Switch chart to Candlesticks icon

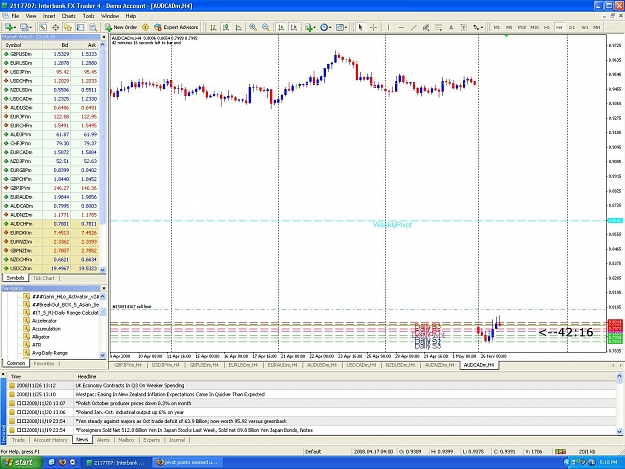click(226, 27)
